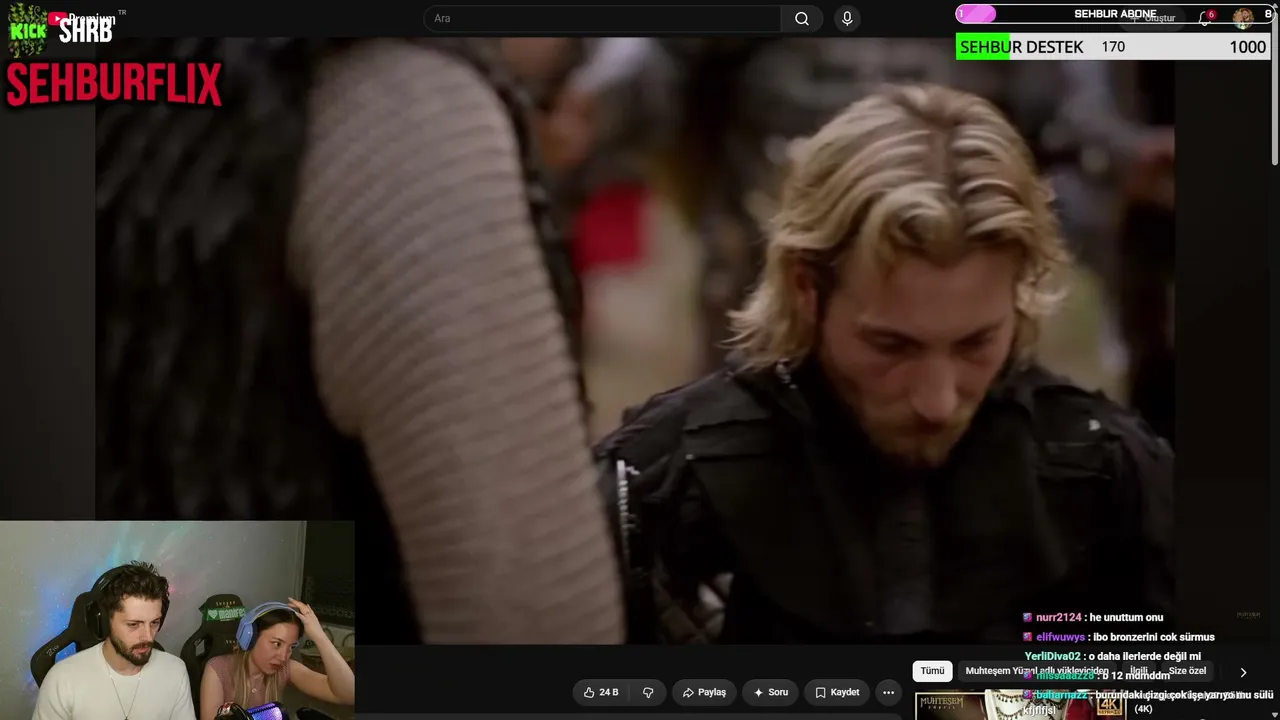1280x720 pixels.
Task: Select the 'Muhteşem Yüzyıl adlı yükleyiciden' chip
Action: pos(1037,671)
